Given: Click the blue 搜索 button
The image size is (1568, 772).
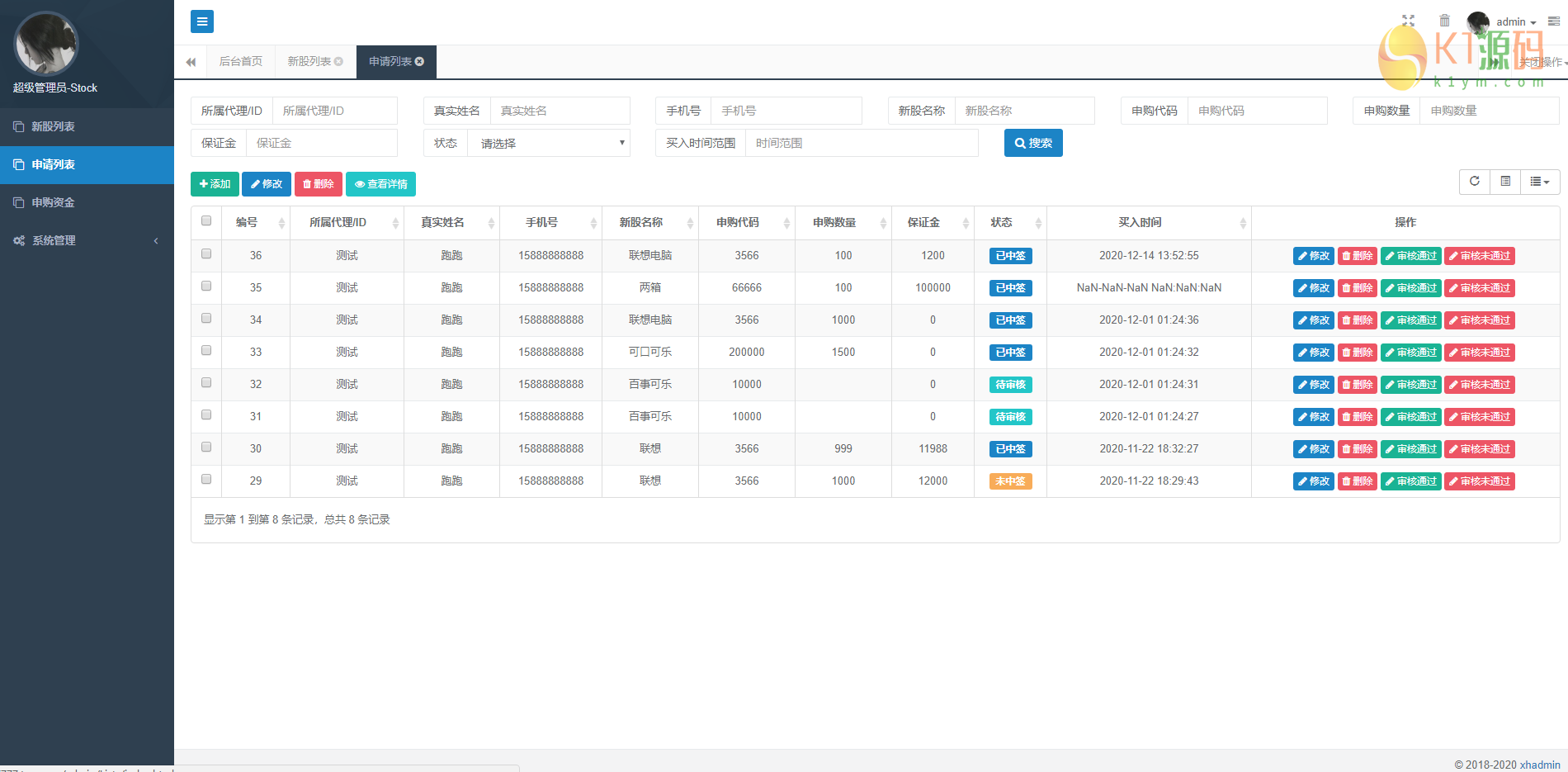Looking at the screenshot, I should (x=1033, y=143).
